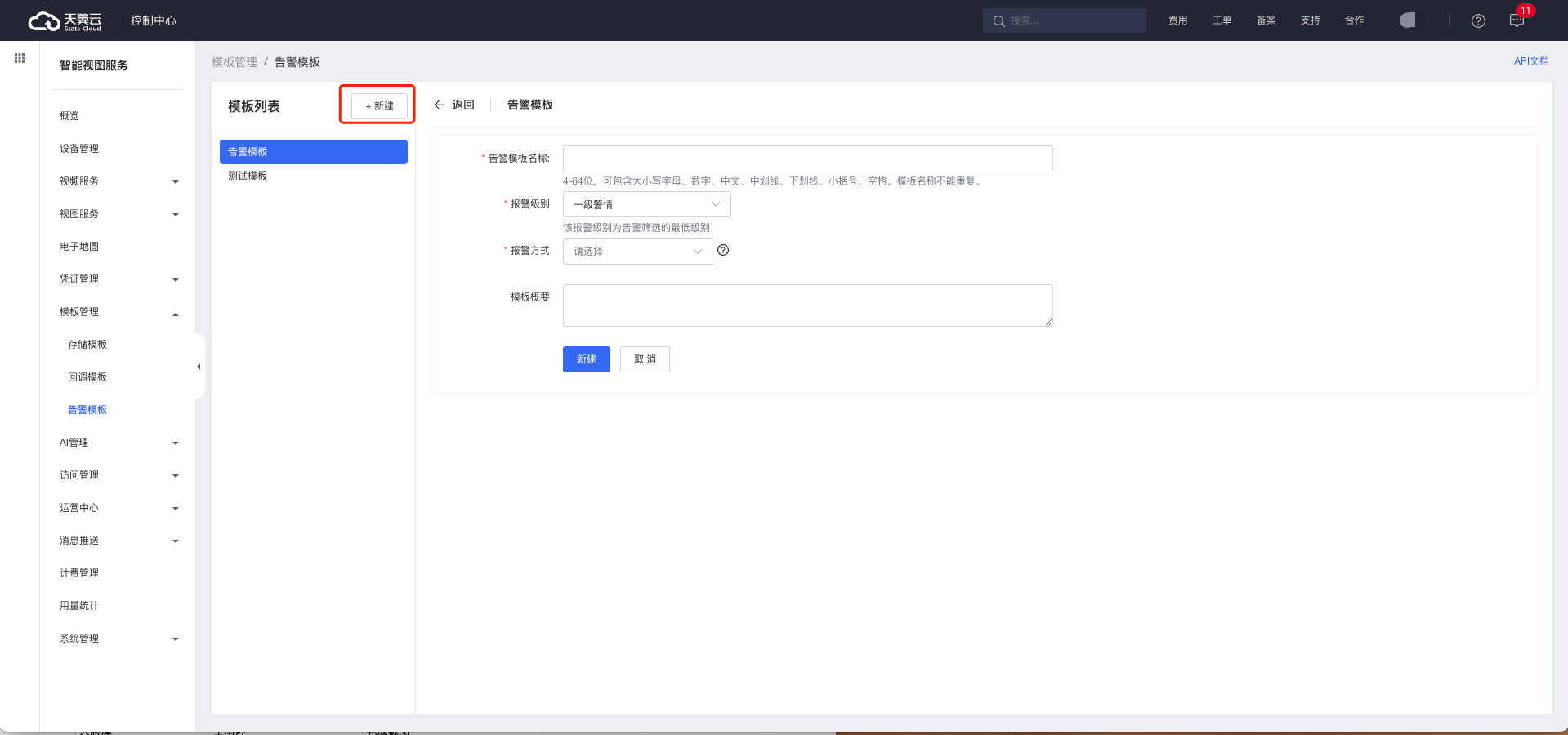Open the 报警级别 dropdown
Viewport: 1568px width, 735px height.
tap(646, 204)
